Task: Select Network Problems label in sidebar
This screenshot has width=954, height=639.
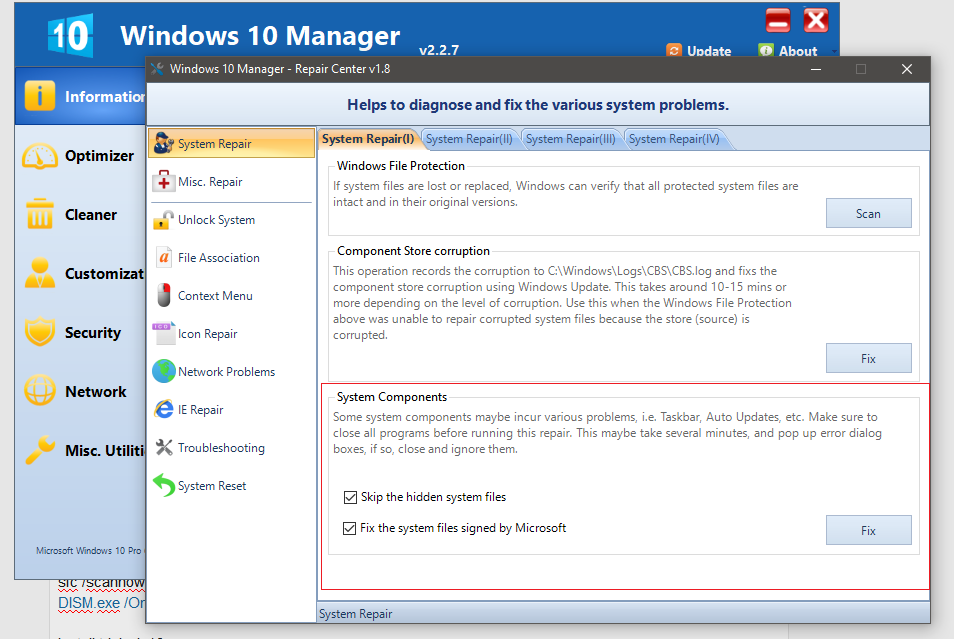Action: click(226, 371)
